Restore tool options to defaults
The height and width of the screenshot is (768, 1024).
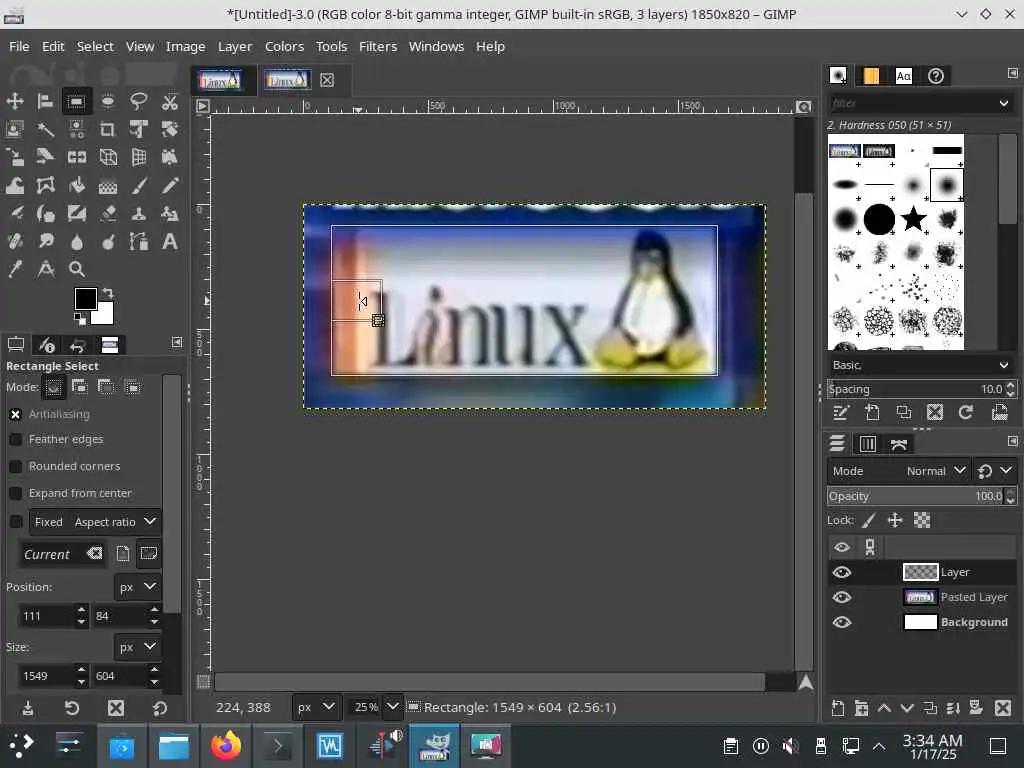click(x=160, y=708)
